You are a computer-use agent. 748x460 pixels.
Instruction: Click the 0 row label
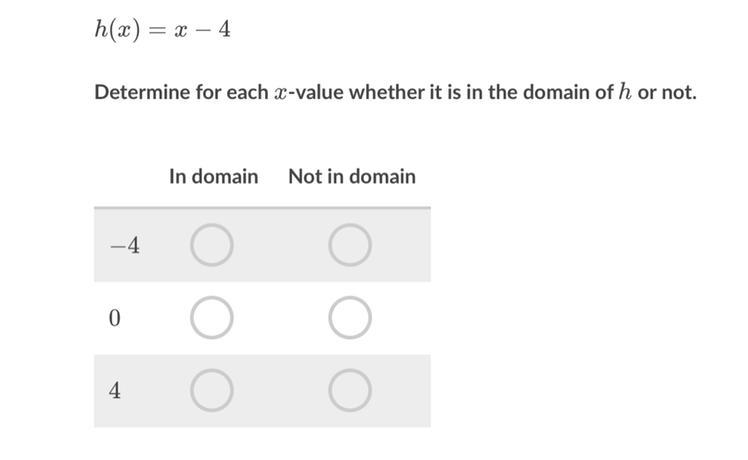[x=114, y=318]
